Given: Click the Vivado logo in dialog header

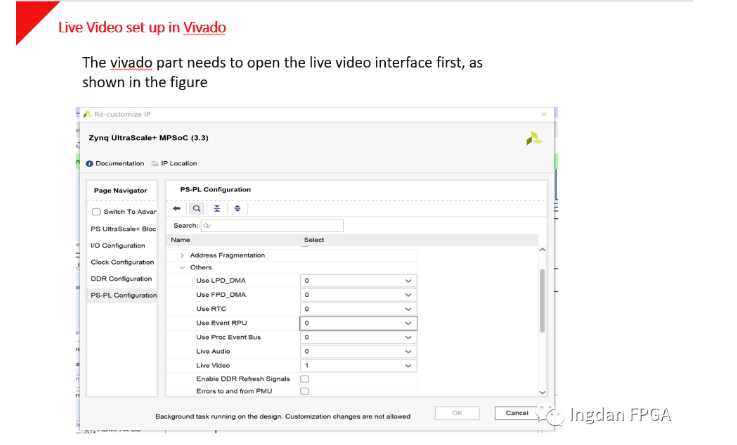Looking at the screenshot, I should [x=534, y=139].
